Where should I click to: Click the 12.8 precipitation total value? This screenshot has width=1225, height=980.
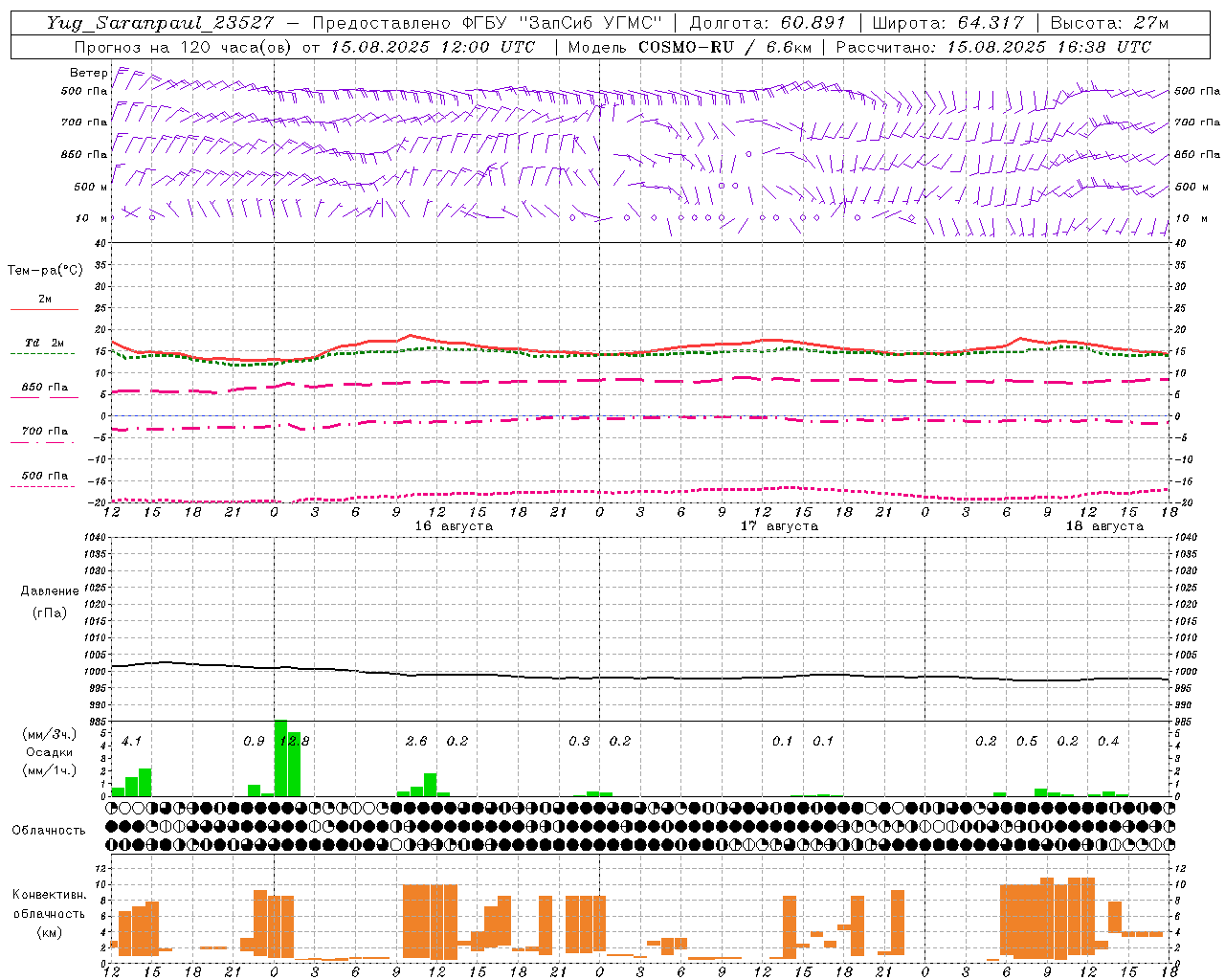pyautogui.click(x=294, y=742)
